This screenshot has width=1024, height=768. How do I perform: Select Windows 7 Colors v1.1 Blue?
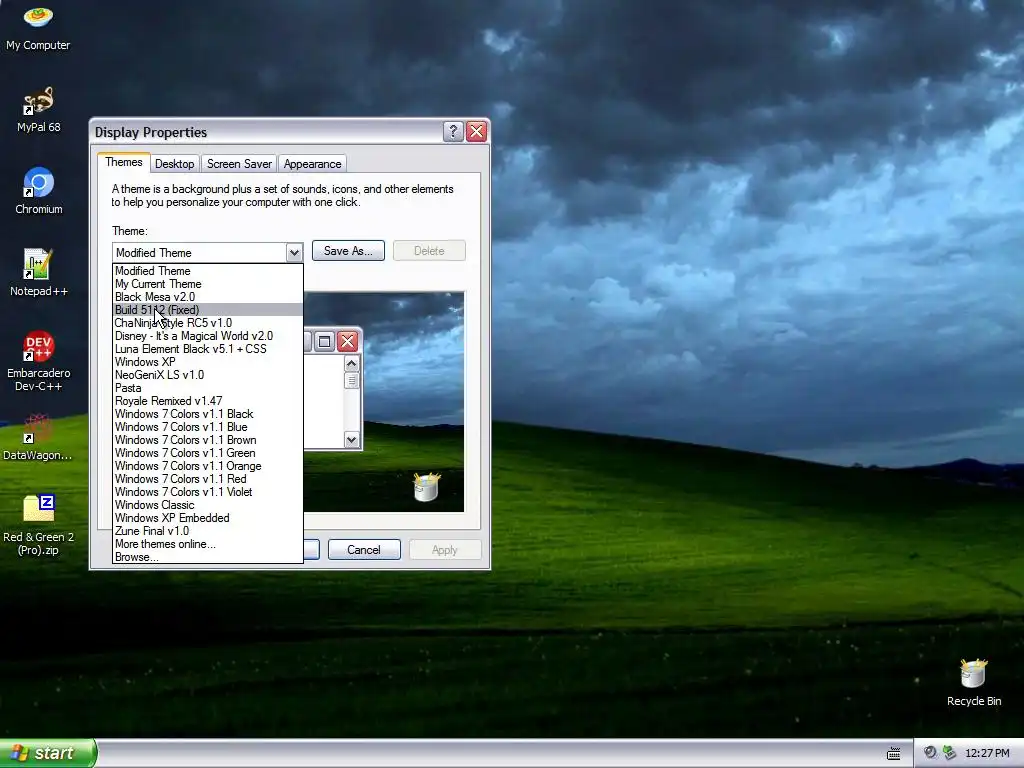[x=208, y=427]
